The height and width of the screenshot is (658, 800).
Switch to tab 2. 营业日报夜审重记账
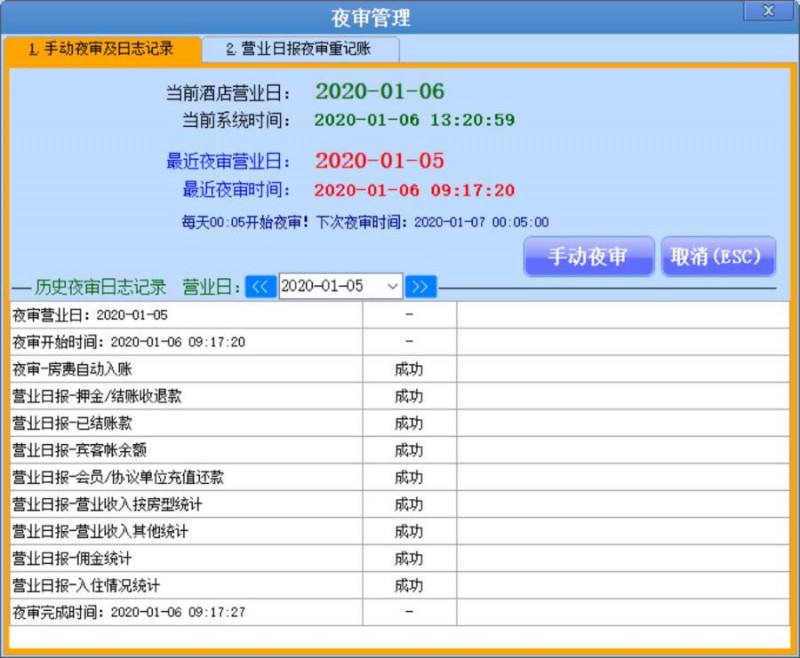tap(300, 49)
